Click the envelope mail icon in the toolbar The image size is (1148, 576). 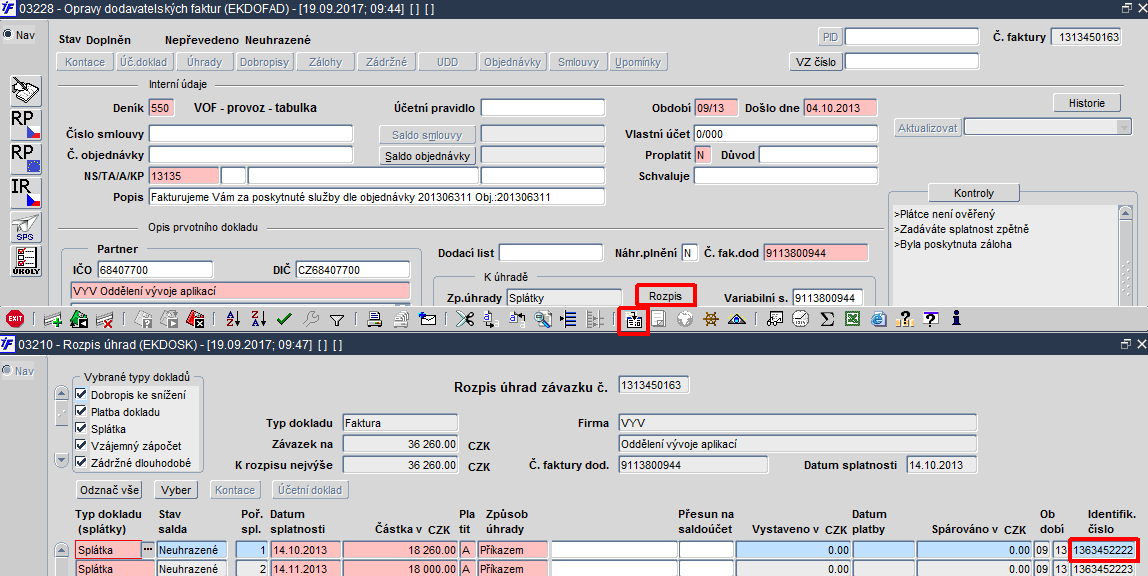click(428, 319)
